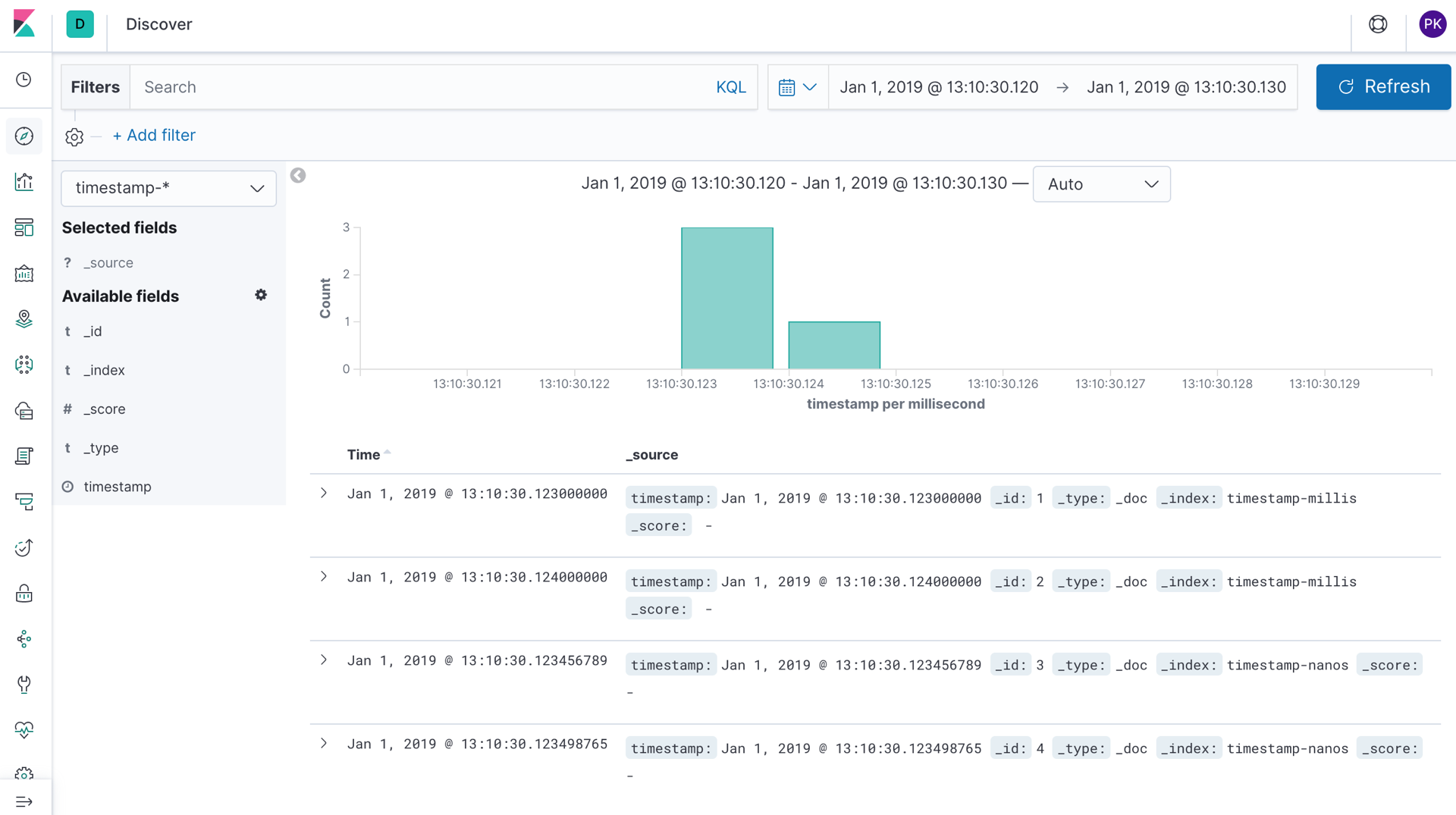Viewport: 1456px width, 815px height.
Task: Expand the 13:10:30.123498765 document row
Action: pos(324,744)
